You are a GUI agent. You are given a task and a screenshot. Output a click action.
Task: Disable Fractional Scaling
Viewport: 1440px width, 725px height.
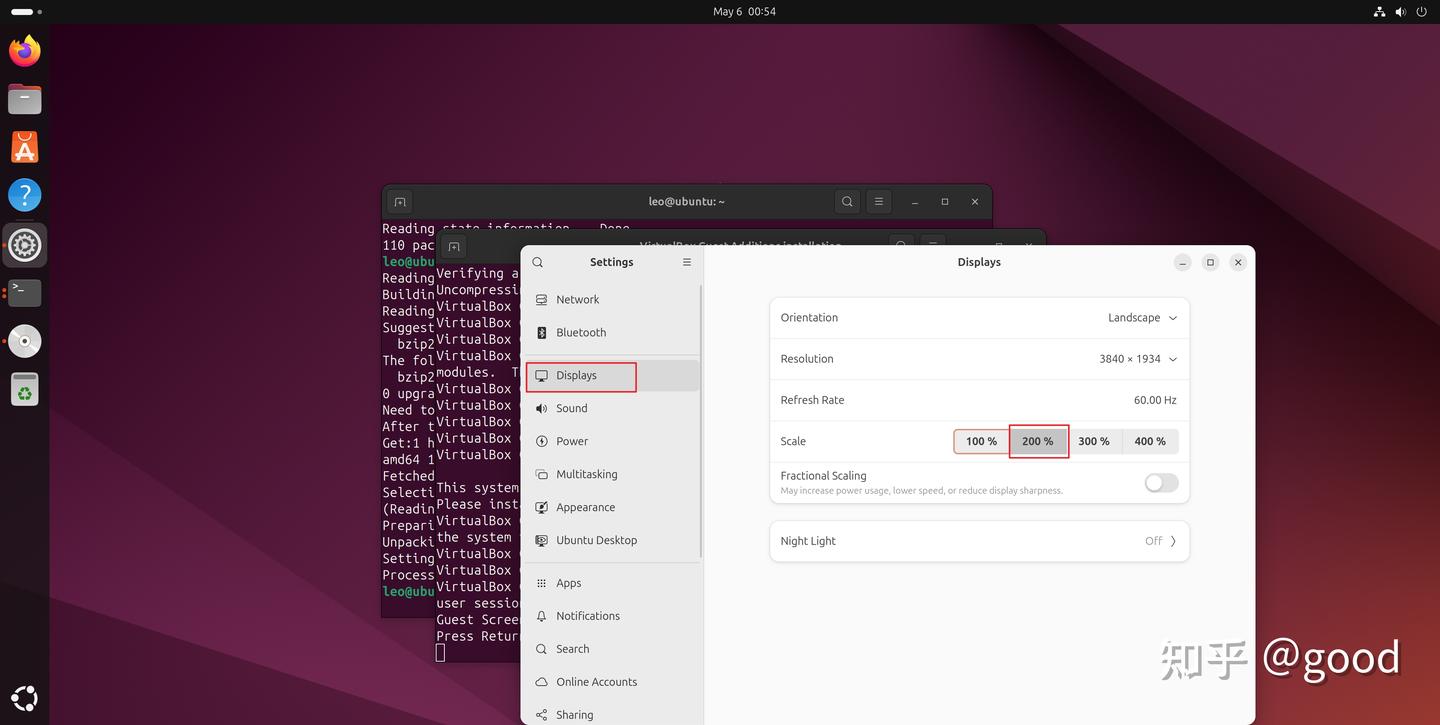tap(1160, 483)
